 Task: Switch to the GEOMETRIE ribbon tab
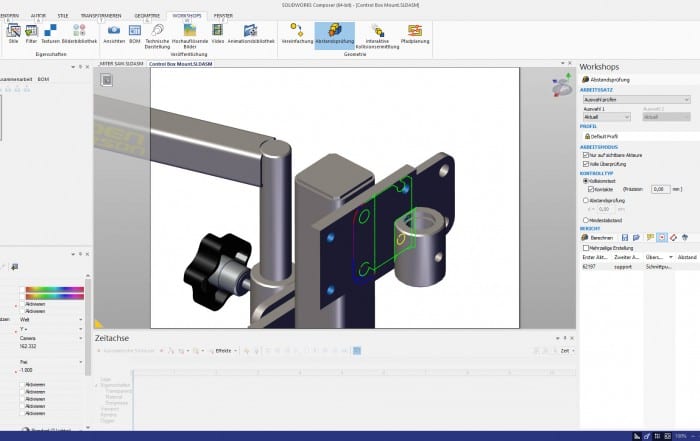point(147,16)
